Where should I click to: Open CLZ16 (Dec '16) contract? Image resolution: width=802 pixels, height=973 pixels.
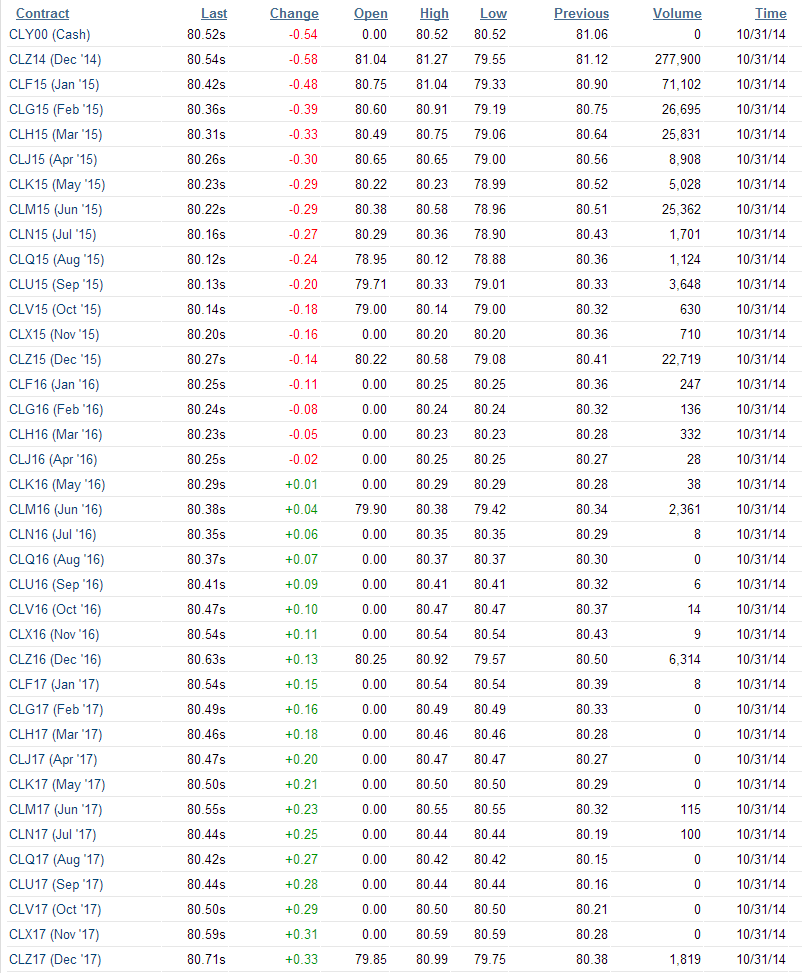pyautogui.click(x=55, y=660)
